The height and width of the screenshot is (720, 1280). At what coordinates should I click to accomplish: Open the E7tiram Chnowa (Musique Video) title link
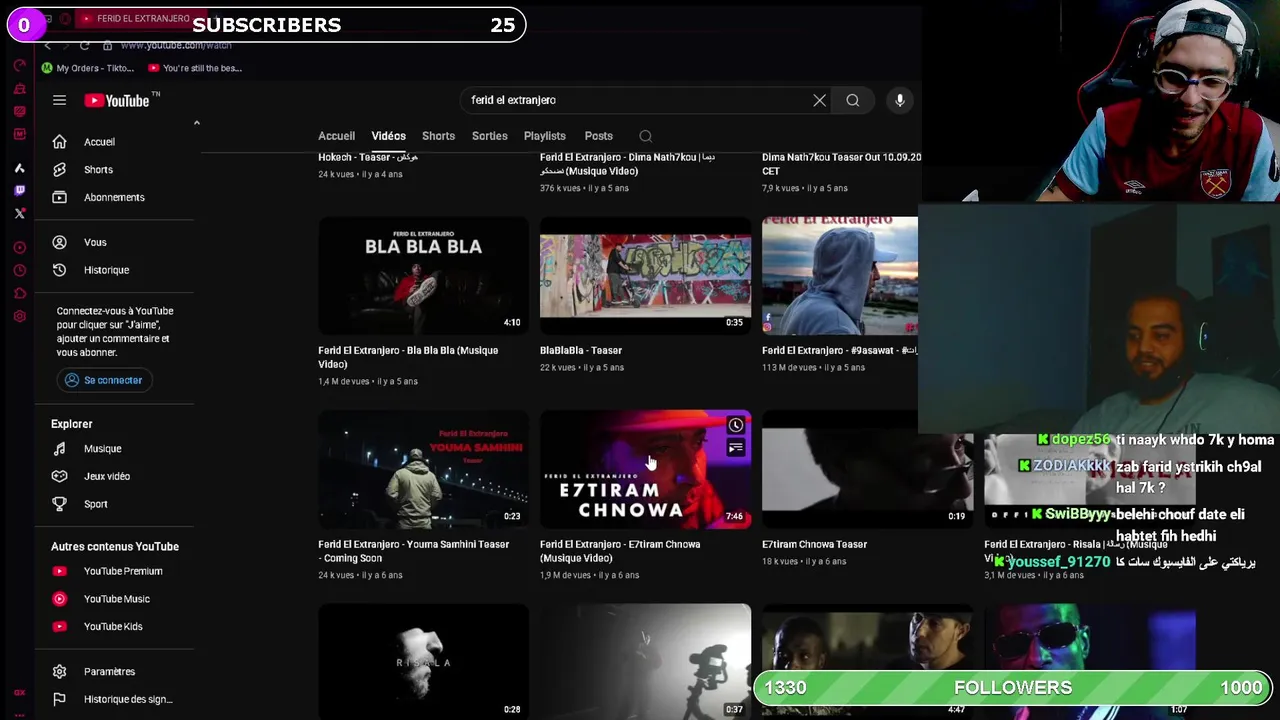tap(620, 551)
